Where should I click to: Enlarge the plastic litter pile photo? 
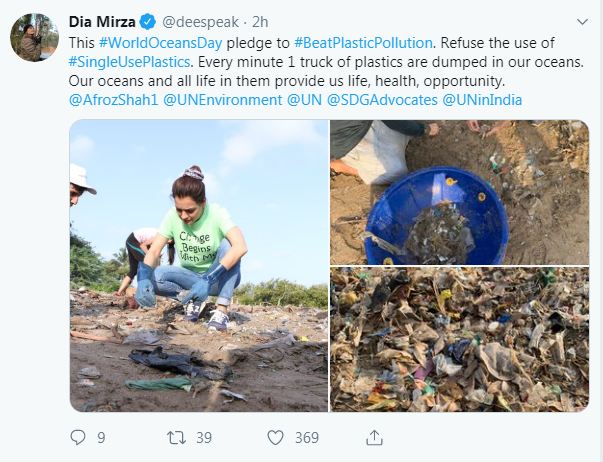(x=459, y=339)
